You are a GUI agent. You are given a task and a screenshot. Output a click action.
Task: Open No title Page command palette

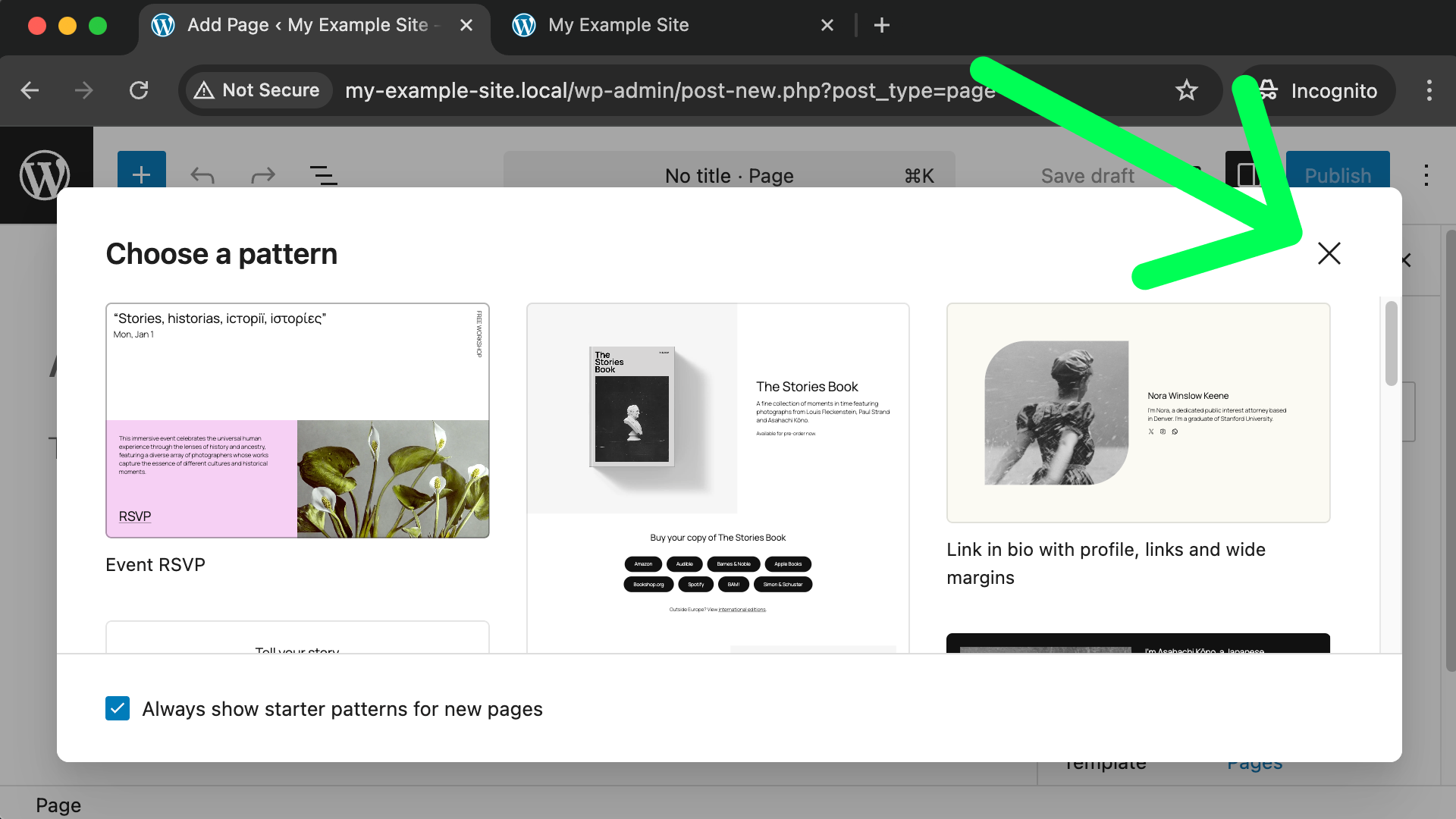[x=728, y=175]
